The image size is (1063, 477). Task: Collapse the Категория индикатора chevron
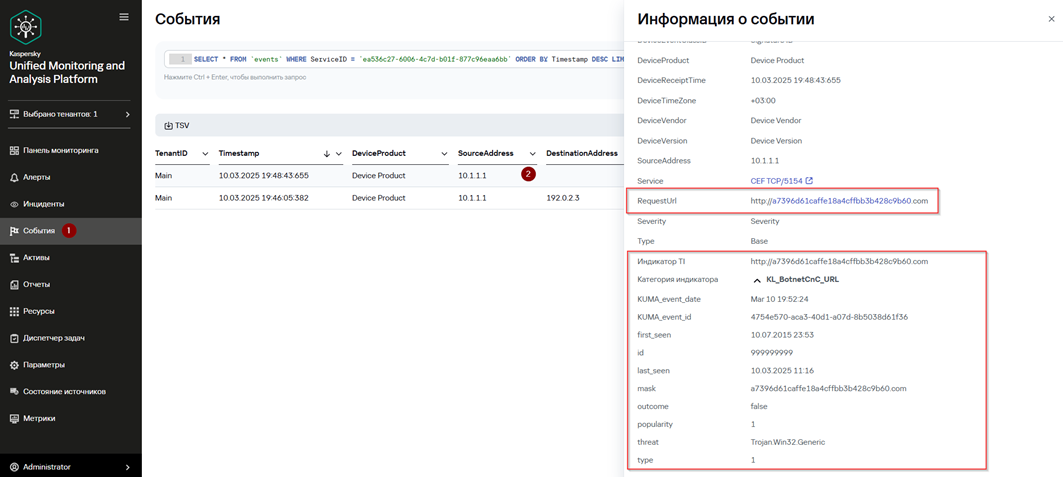[x=757, y=279]
